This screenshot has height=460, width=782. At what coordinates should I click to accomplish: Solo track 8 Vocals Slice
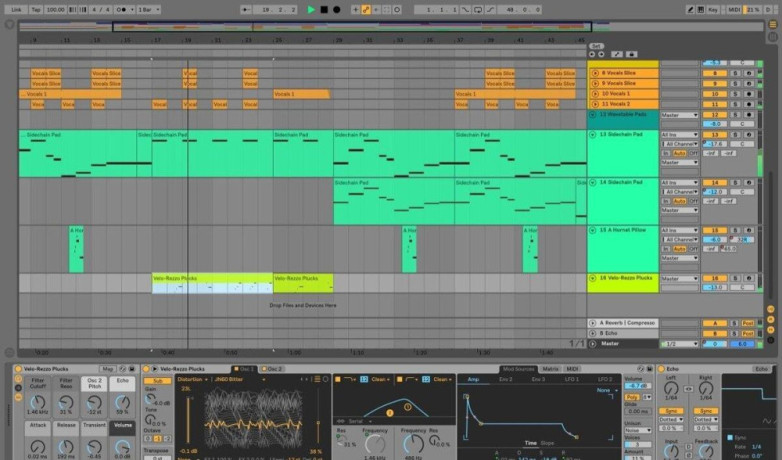pos(735,73)
